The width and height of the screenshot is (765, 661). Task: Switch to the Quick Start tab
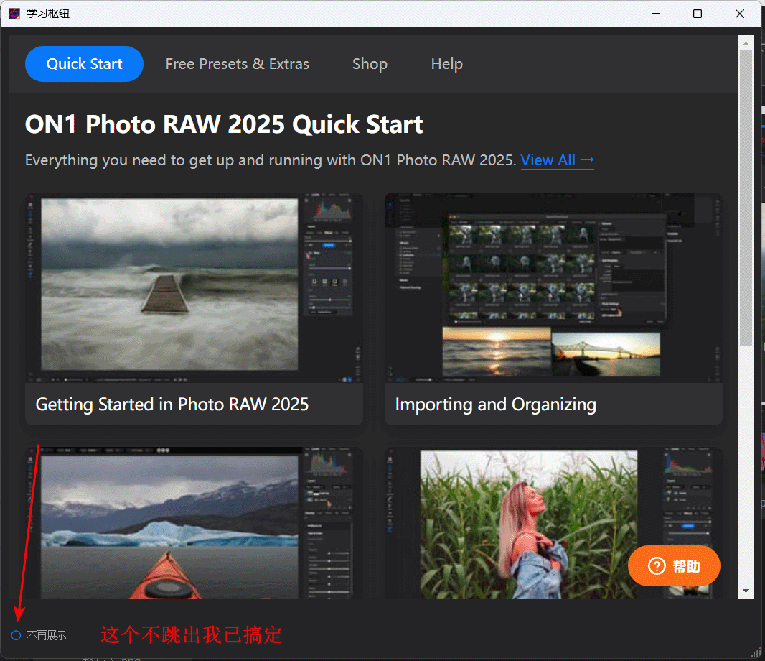coord(84,64)
